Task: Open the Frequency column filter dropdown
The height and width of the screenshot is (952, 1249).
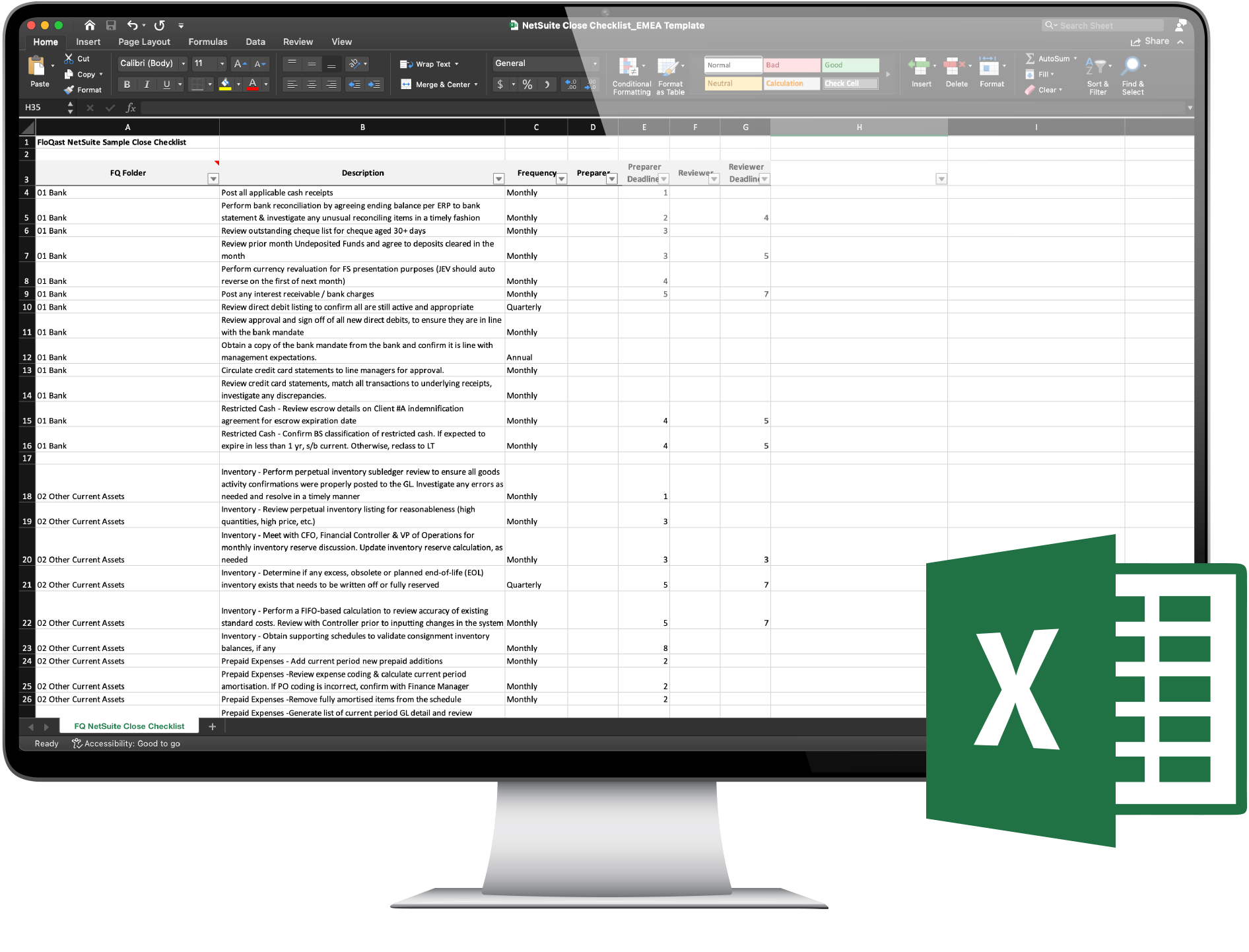Action: 561,180
